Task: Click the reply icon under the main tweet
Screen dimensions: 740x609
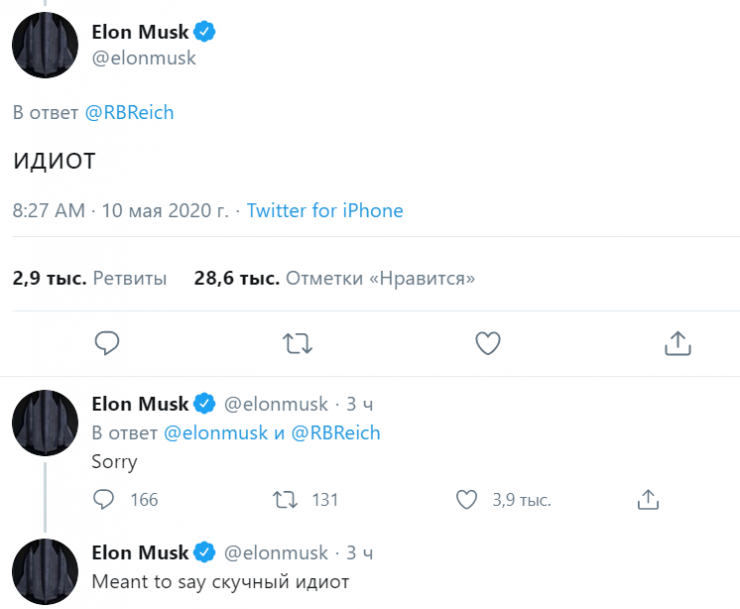Action: pyautogui.click(x=107, y=344)
